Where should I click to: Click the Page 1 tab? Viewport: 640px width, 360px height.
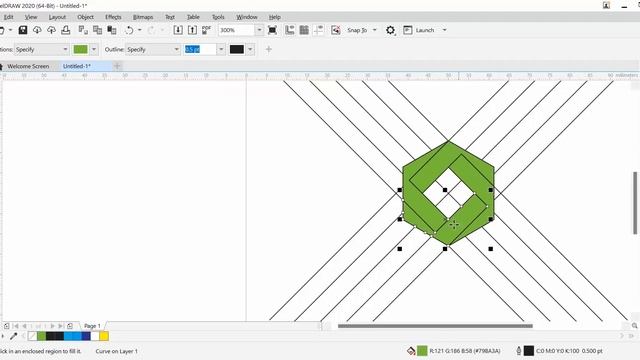(x=92, y=326)
